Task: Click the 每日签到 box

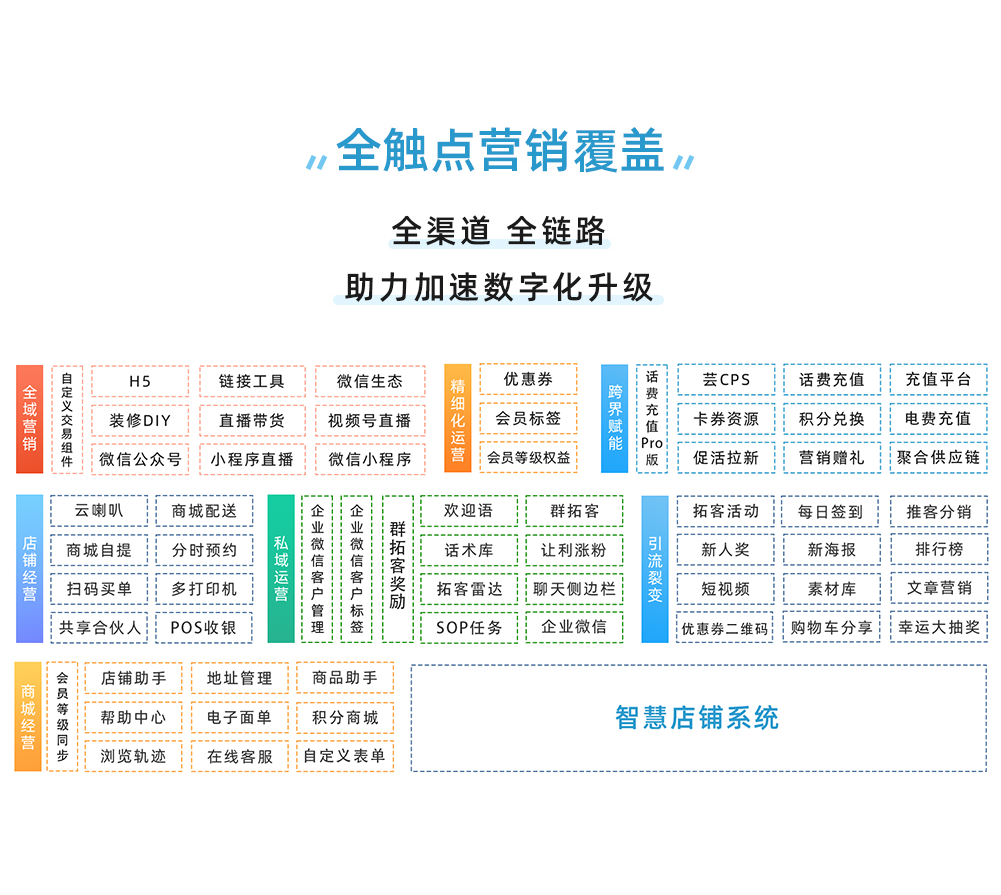Action: [831, 511]
